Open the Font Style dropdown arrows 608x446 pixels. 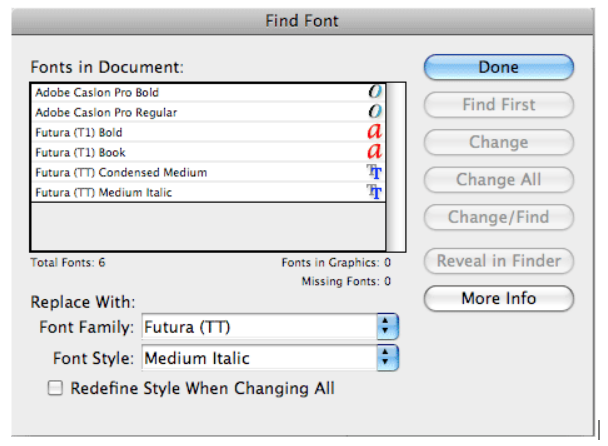pyautogui.click(x=387, y=358)
